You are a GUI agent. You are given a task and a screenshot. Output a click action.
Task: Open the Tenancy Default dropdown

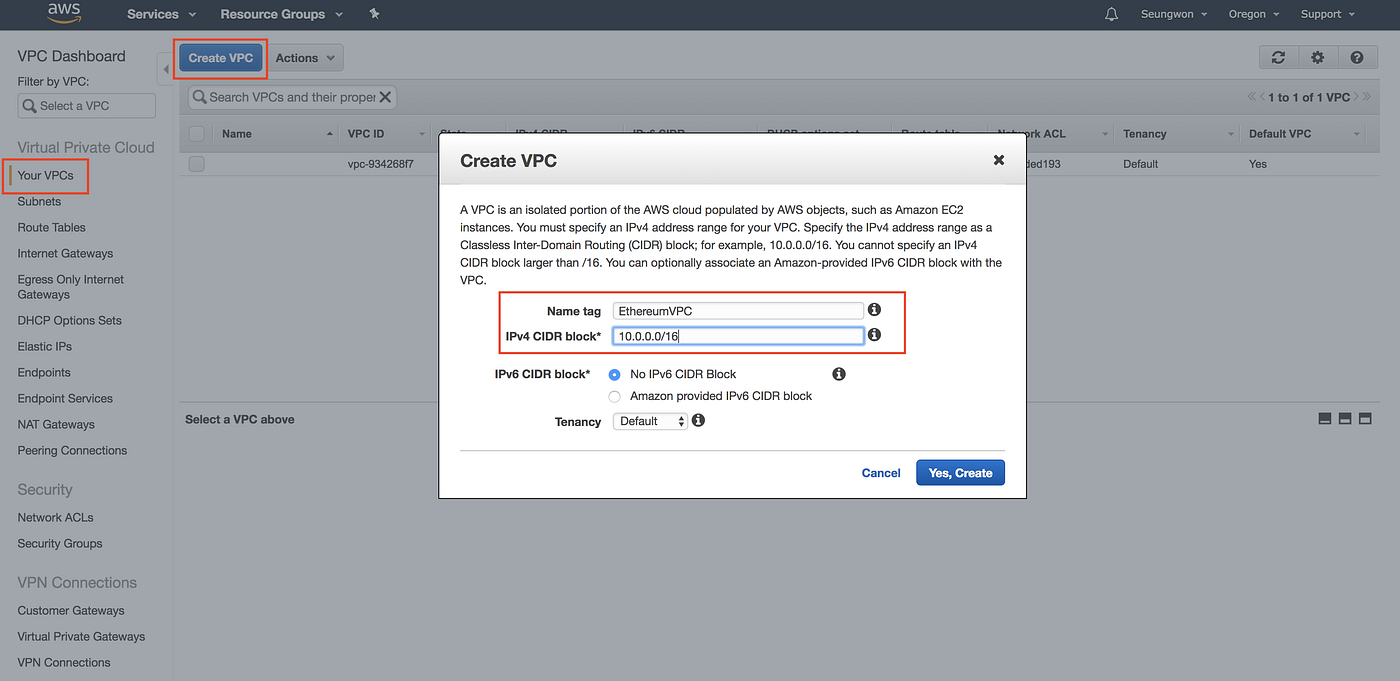[650, 421]
